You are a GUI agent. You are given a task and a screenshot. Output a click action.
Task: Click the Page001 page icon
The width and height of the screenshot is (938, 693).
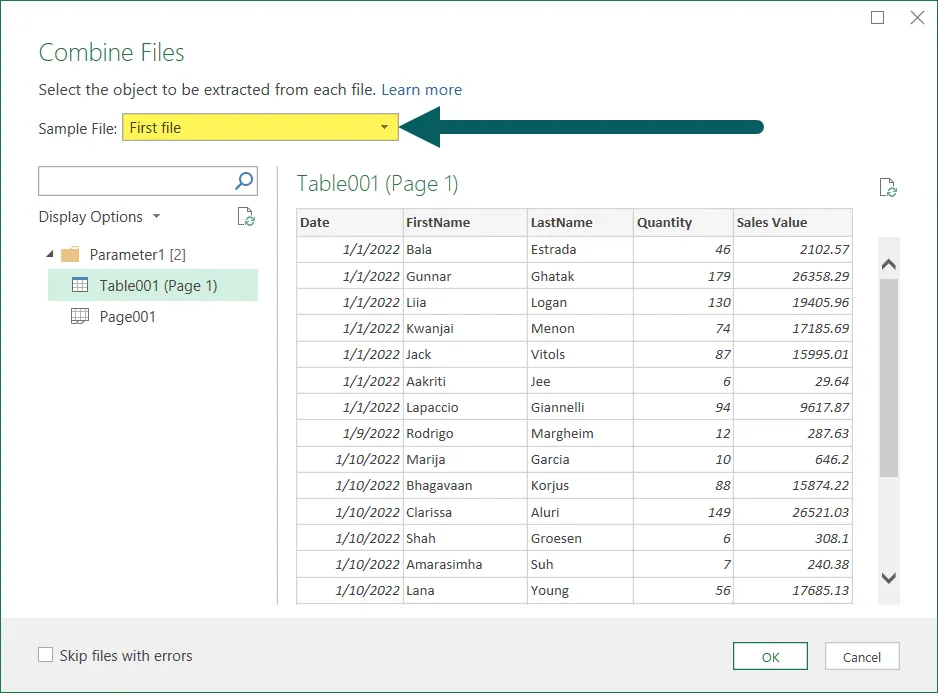[x=80, y=317]
